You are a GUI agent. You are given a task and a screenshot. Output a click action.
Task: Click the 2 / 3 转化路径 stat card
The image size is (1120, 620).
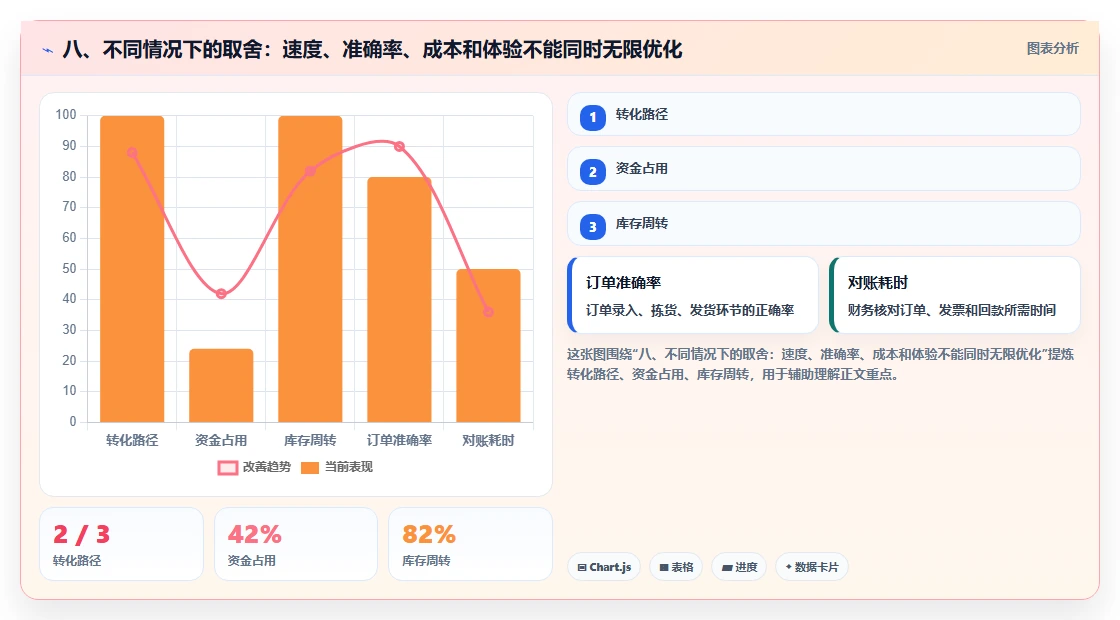point(121,544)
